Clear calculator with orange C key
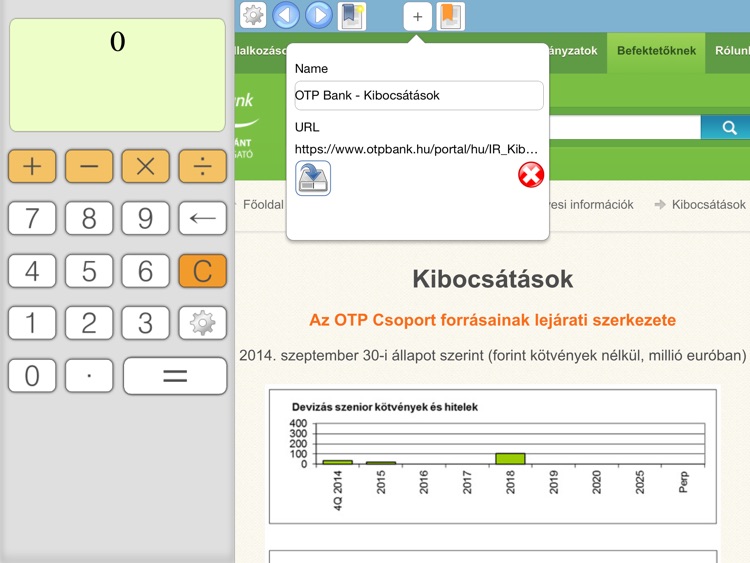The width and height of the screenshot is (750, 563). pyautogui.click(x=202, y=271)
